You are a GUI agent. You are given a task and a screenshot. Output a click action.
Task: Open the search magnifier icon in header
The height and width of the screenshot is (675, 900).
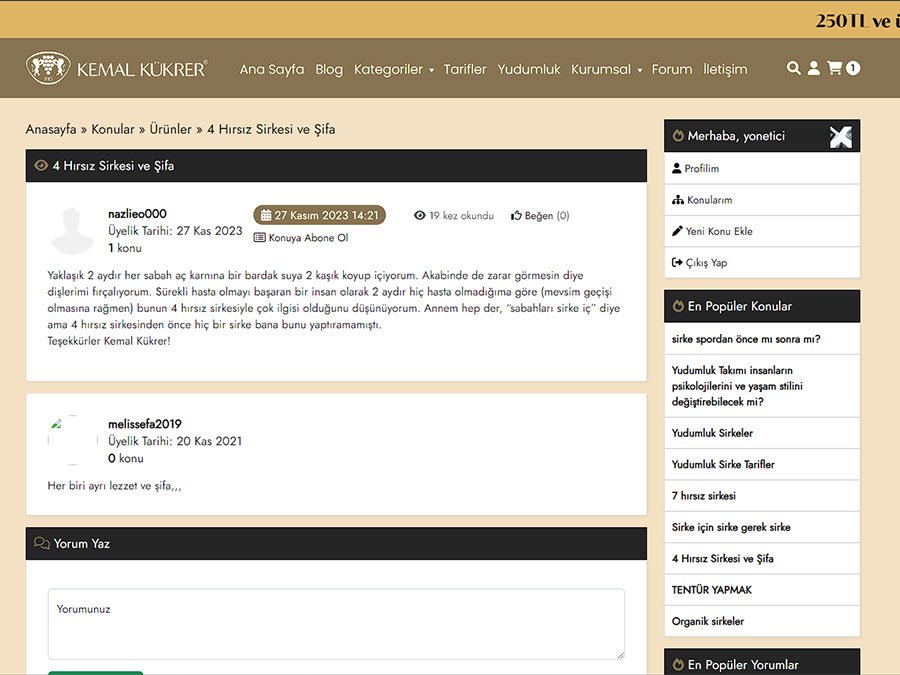click(794, 68)
